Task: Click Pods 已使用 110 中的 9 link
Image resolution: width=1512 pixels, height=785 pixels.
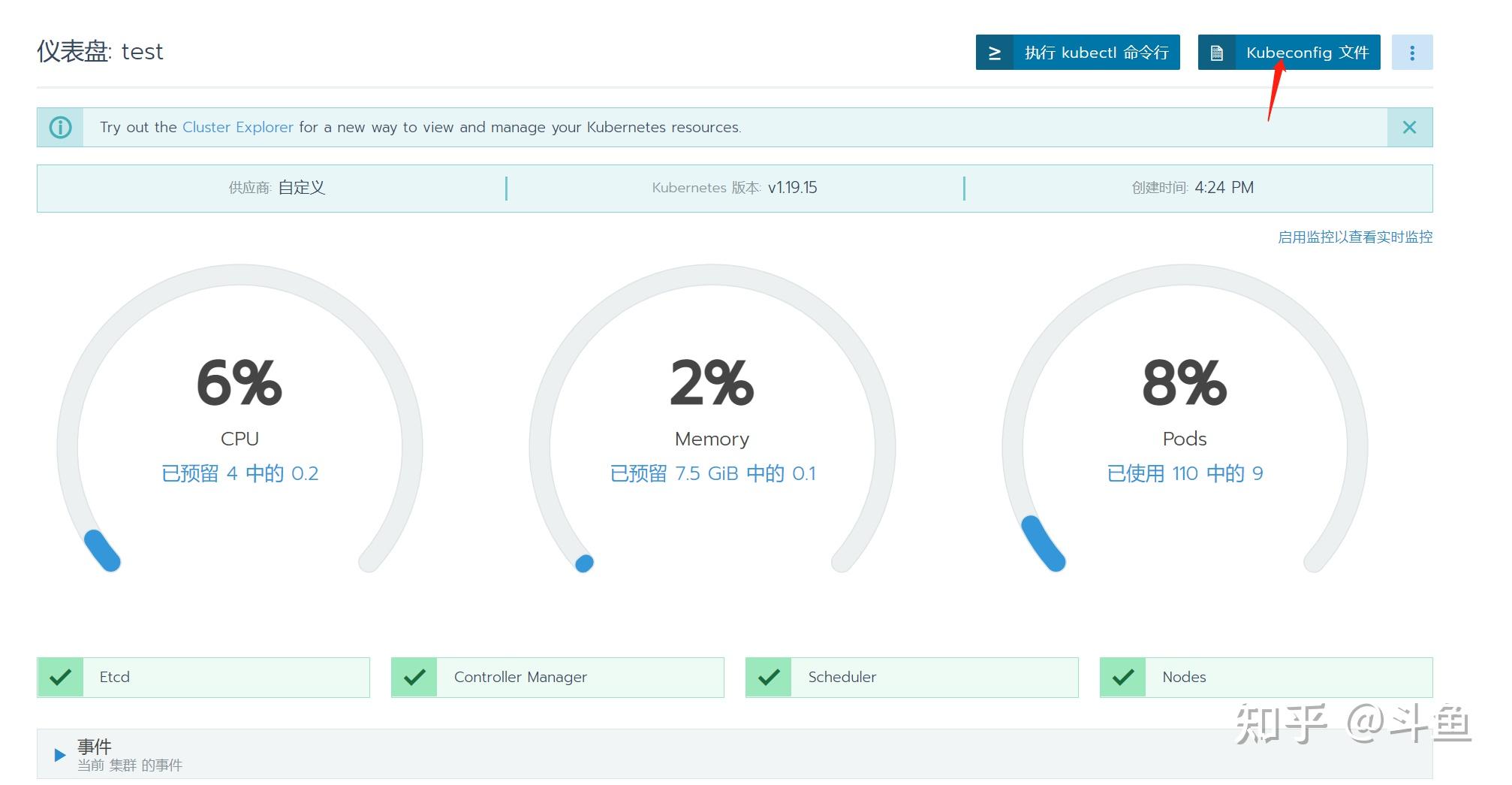Action: pyautogui.click(x=1185, y=473)
